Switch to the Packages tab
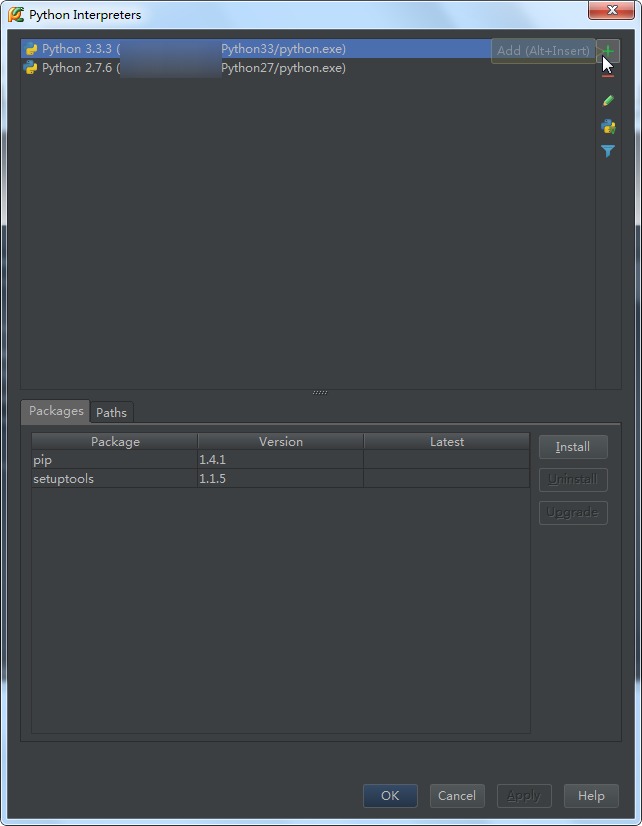This screenshot has width=642, height=826. pos(56,411)
